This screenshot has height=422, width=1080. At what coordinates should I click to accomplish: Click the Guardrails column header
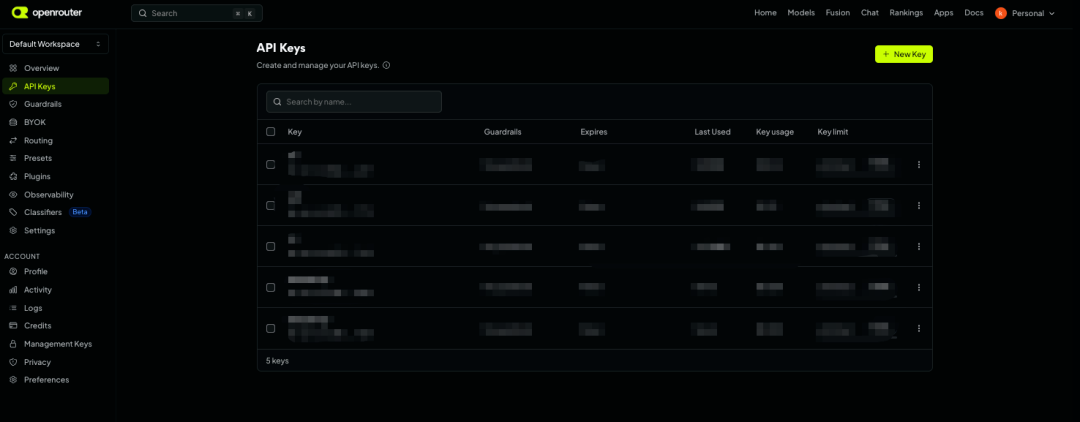503,131
